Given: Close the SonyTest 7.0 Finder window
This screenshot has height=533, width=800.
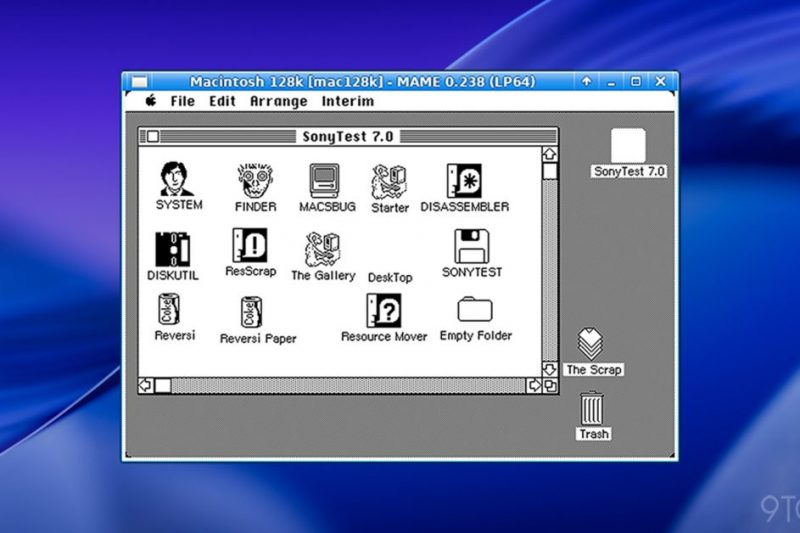Looking at the screenshot, I should pyautogui.click(x=153, y=136).
